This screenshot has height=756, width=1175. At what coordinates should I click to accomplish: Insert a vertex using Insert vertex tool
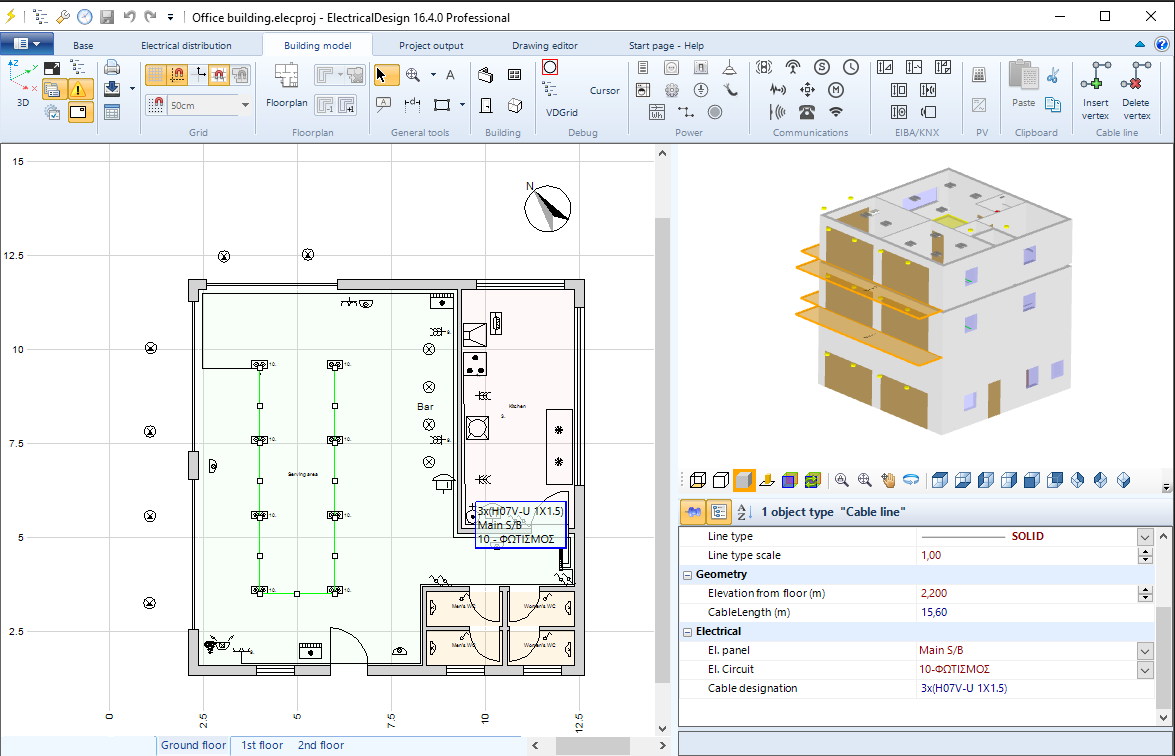(x=1096, y=85)
